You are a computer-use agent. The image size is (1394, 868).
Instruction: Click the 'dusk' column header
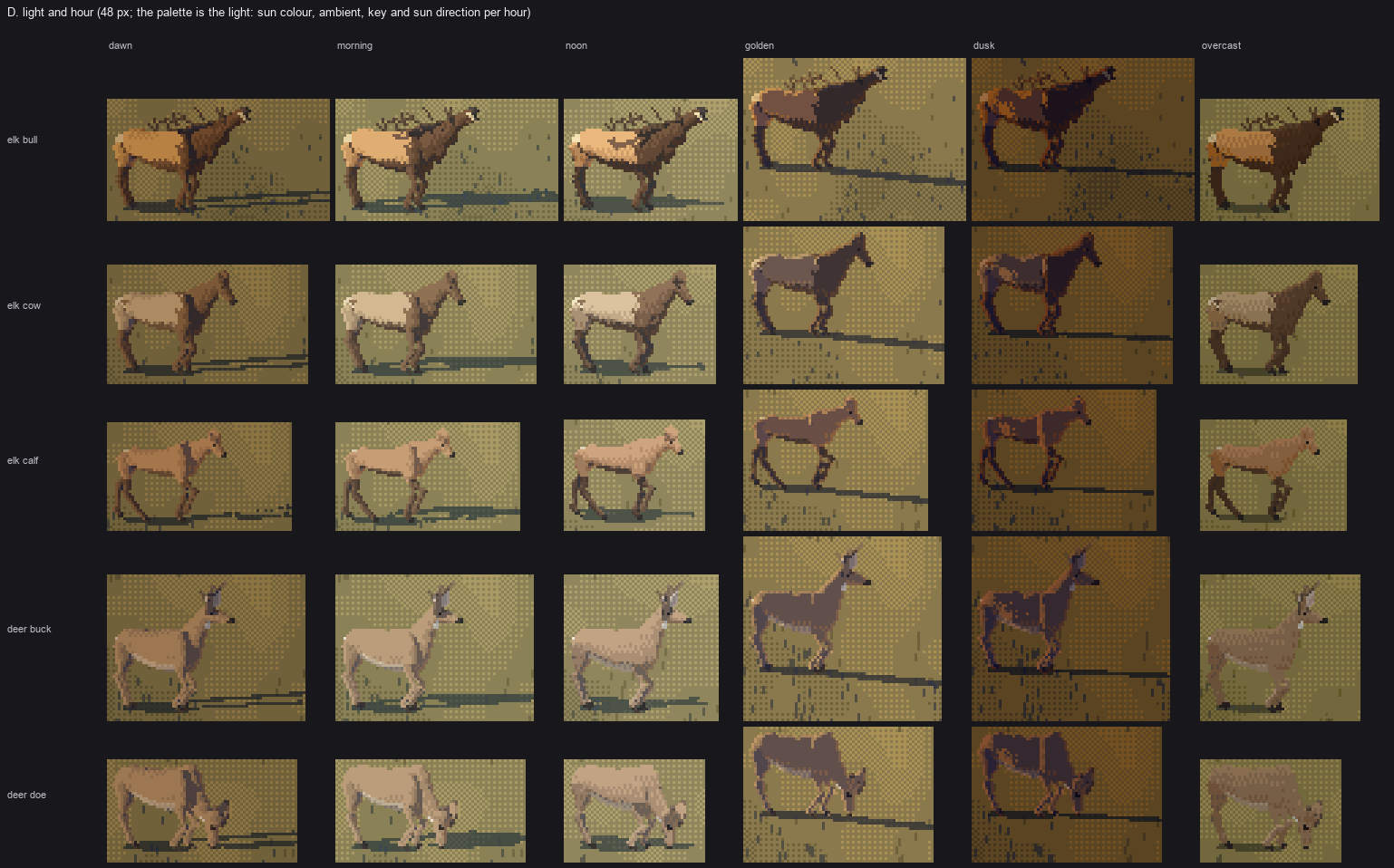(984, 45)
